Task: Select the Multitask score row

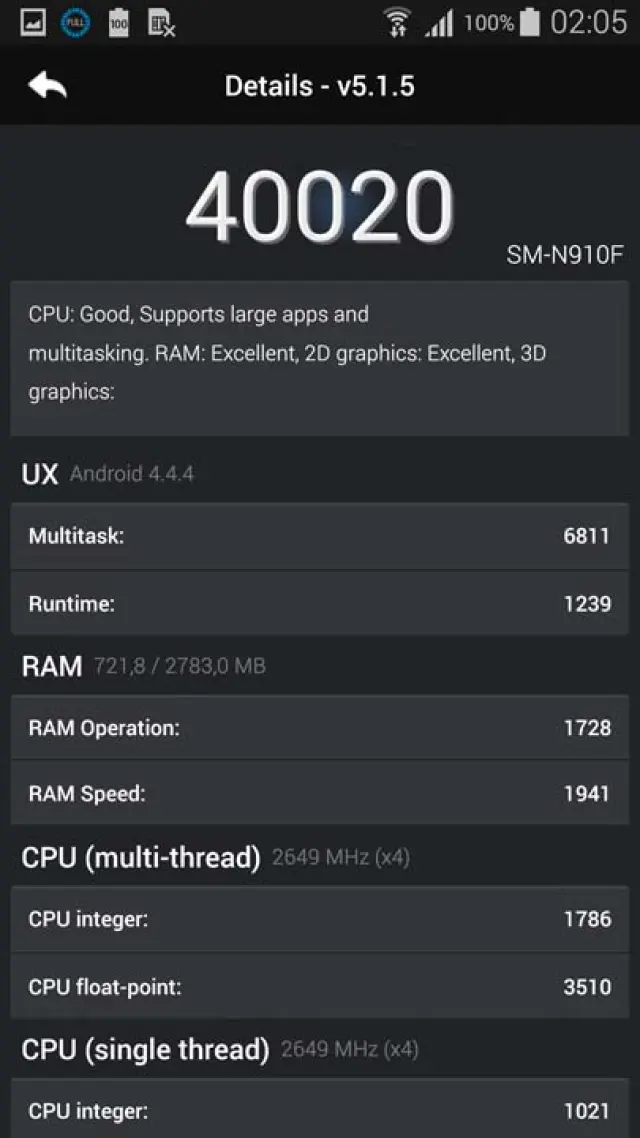Action: (x=320, y=536)
